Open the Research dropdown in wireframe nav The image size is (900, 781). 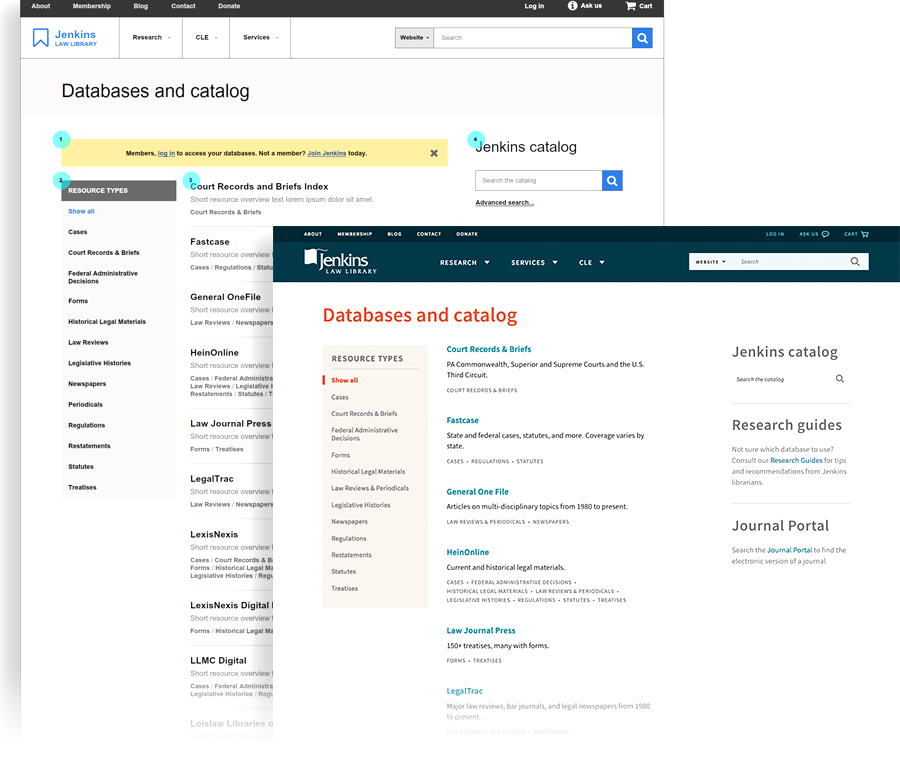coord(151,37)
